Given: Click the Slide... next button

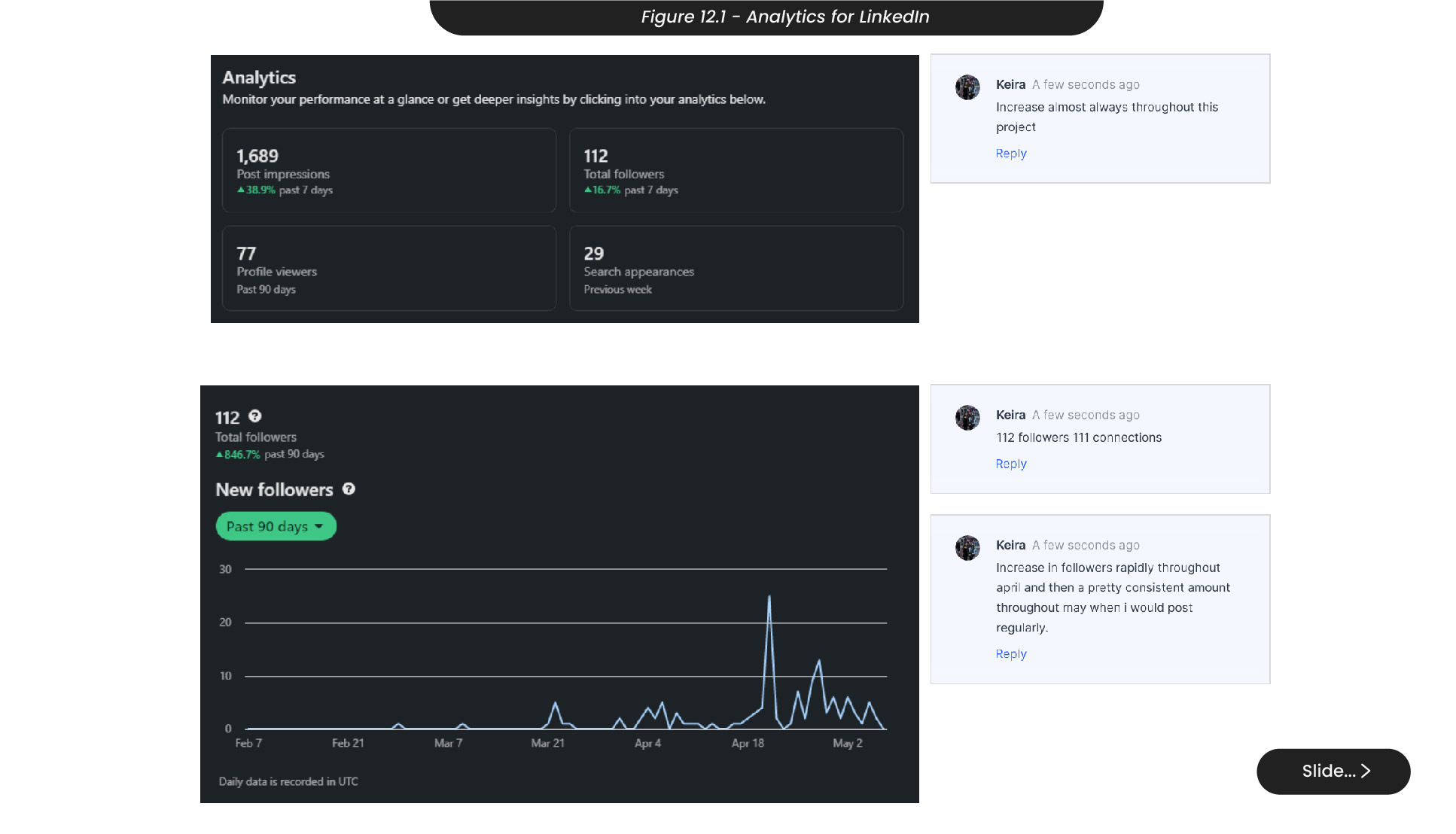Looking at the screenshot, I should [1333, 772].
